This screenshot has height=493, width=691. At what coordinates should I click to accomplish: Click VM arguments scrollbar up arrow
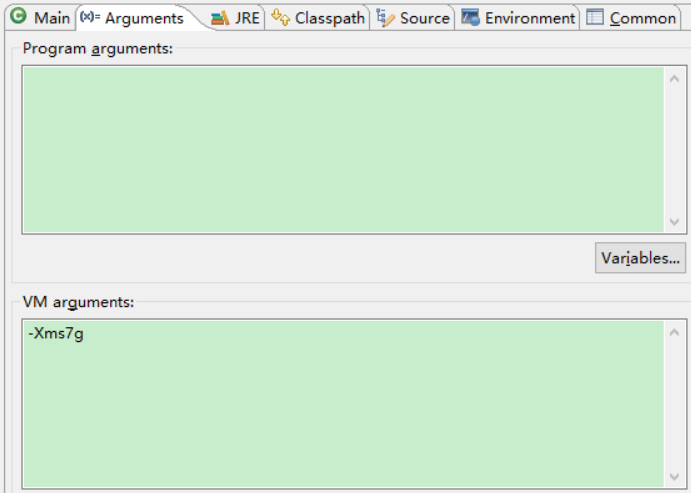click(674, 333)
